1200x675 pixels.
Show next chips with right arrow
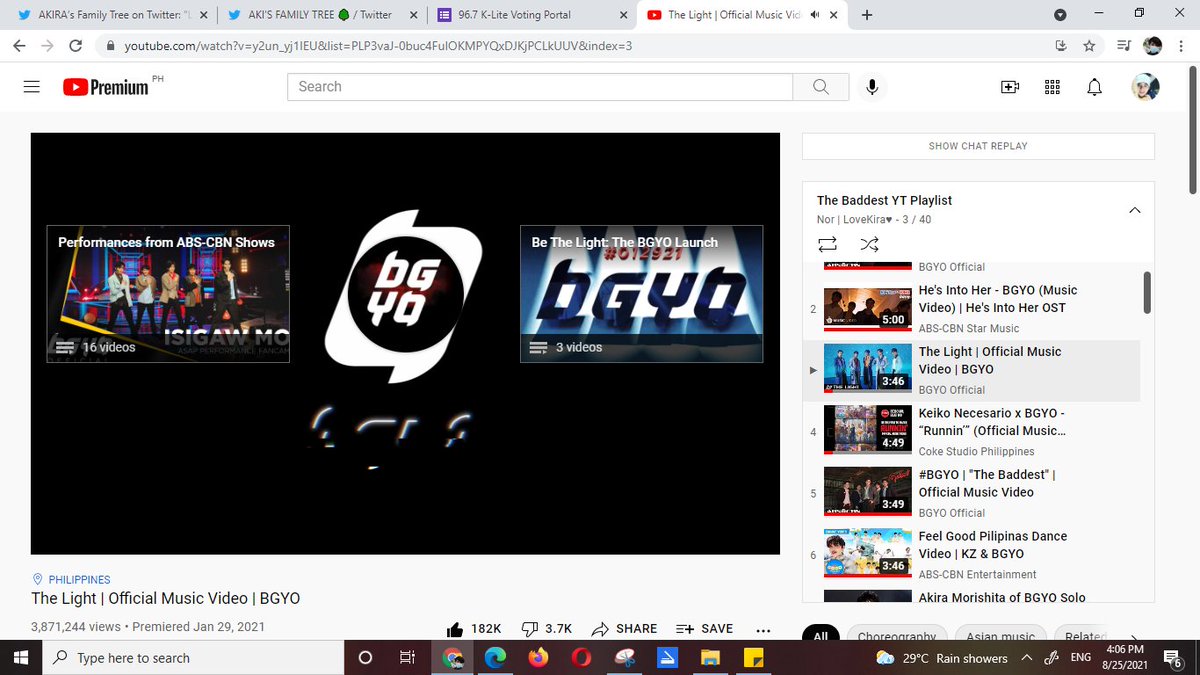point(1133,637)
